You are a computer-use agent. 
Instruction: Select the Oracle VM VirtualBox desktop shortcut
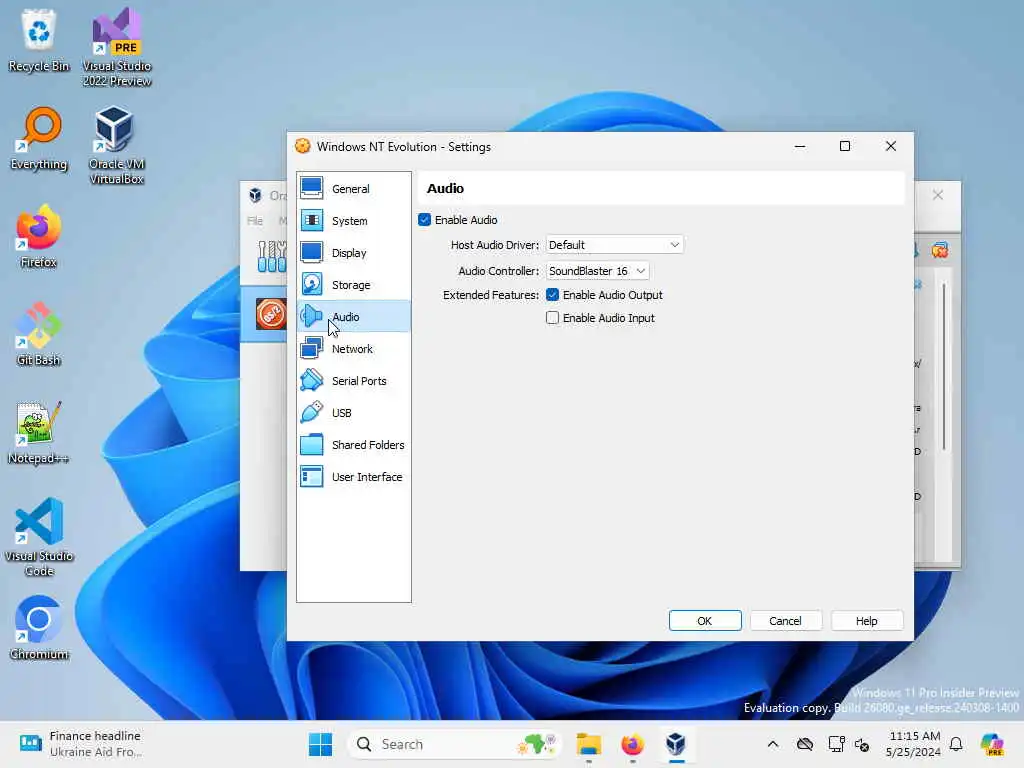117,145
